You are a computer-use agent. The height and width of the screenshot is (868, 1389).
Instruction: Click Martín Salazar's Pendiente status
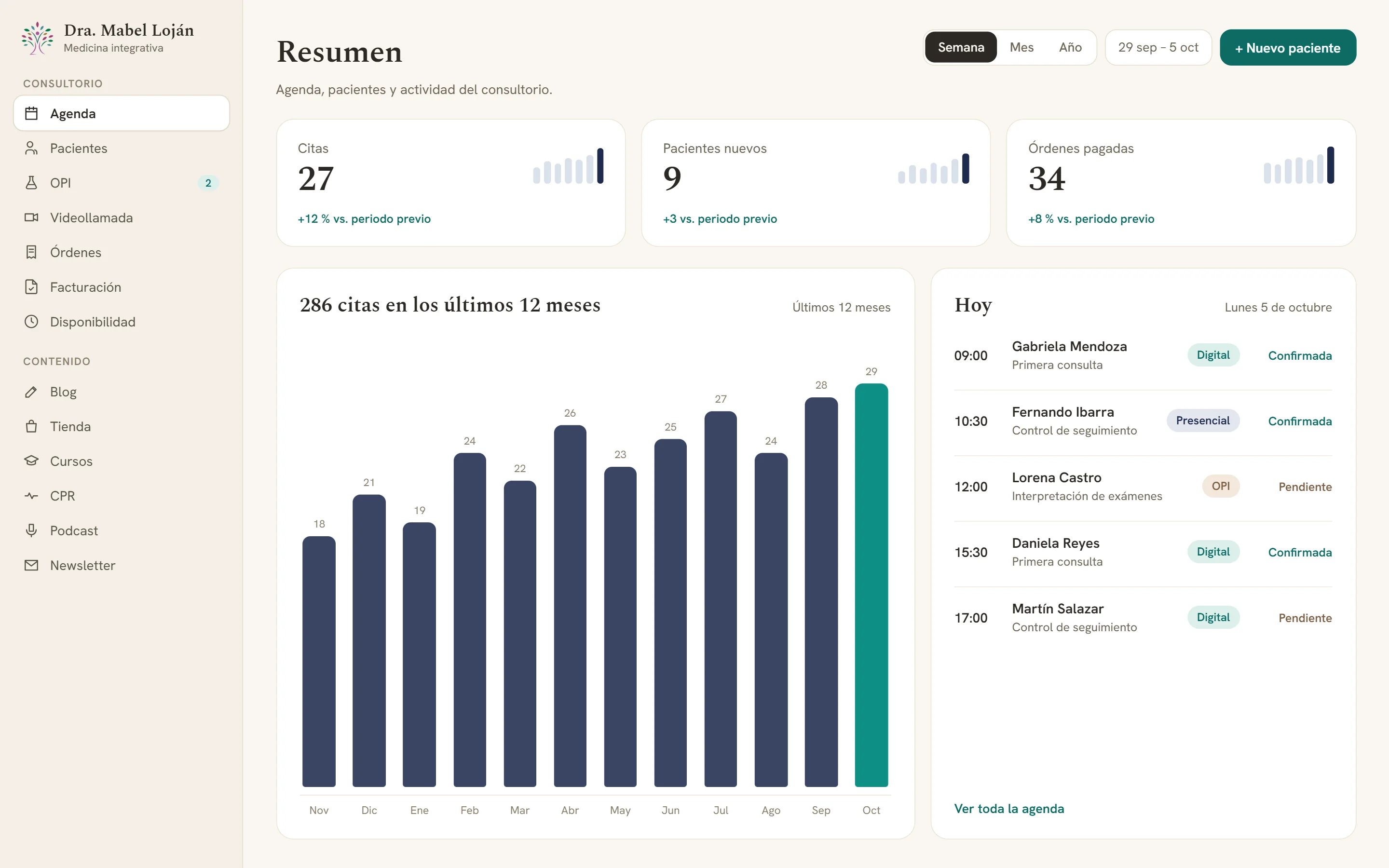pyautogui.click(x=1305, y=618)
